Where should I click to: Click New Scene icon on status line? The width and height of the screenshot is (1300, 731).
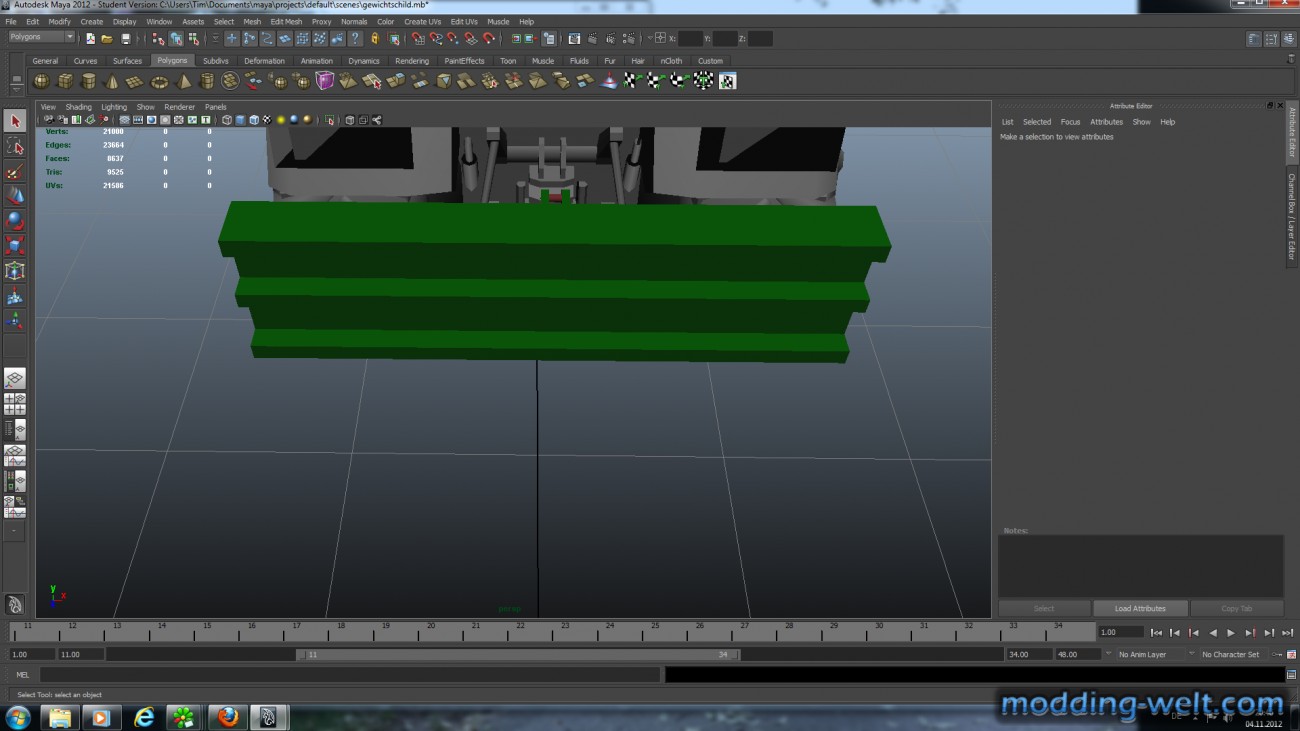click(x=90, y=39)
